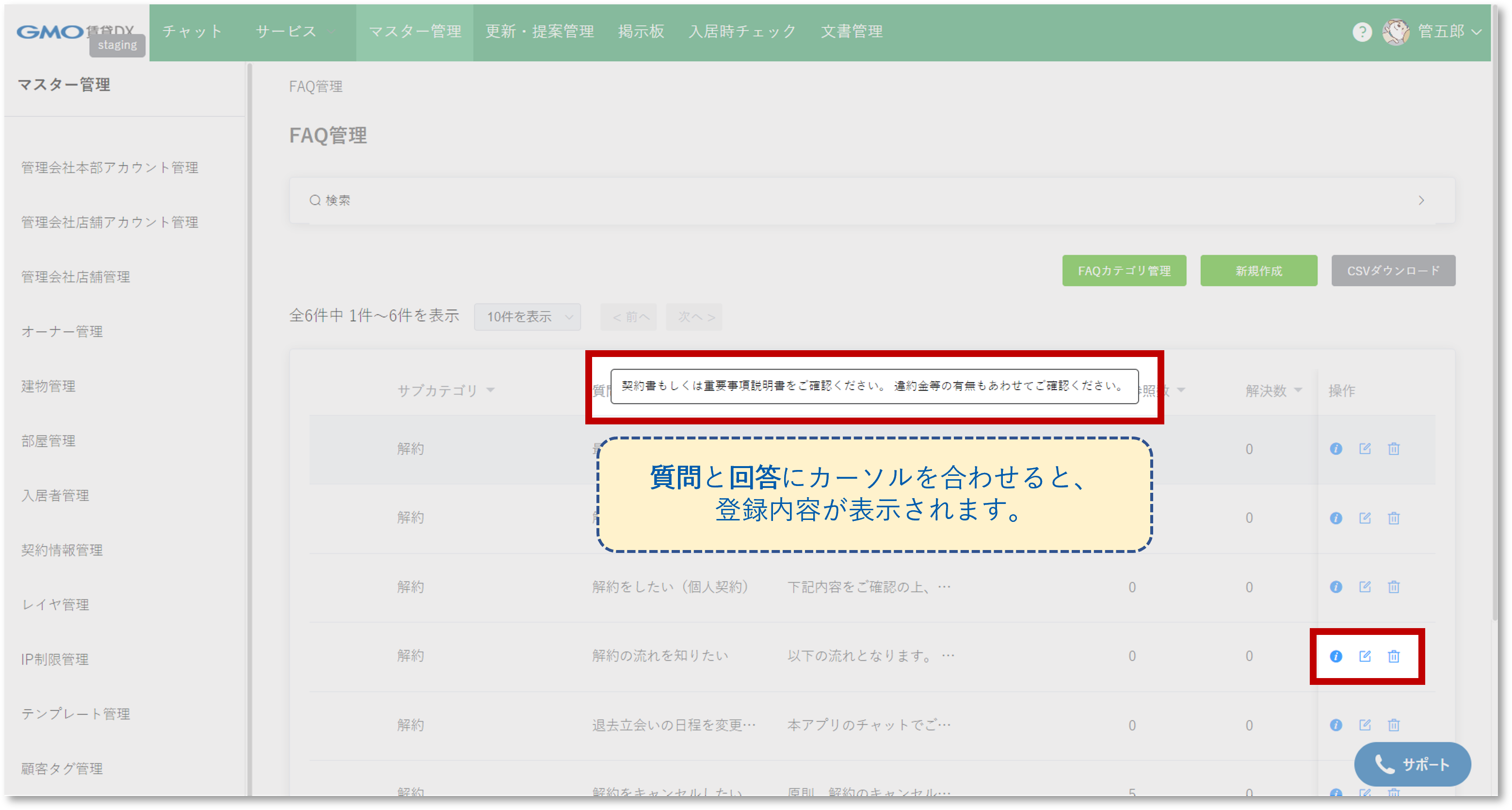Click info icon for 解約の流れを知りたい row

1336,656
